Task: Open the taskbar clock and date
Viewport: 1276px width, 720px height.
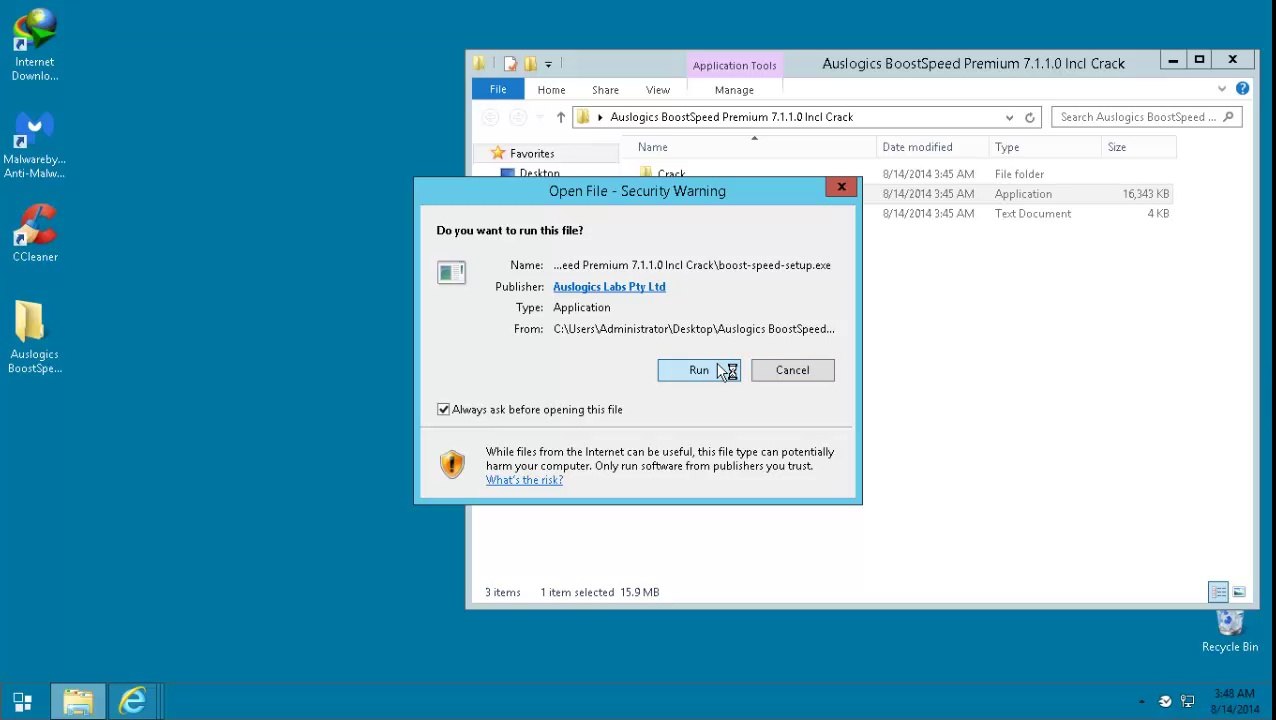Action: 1233,701
